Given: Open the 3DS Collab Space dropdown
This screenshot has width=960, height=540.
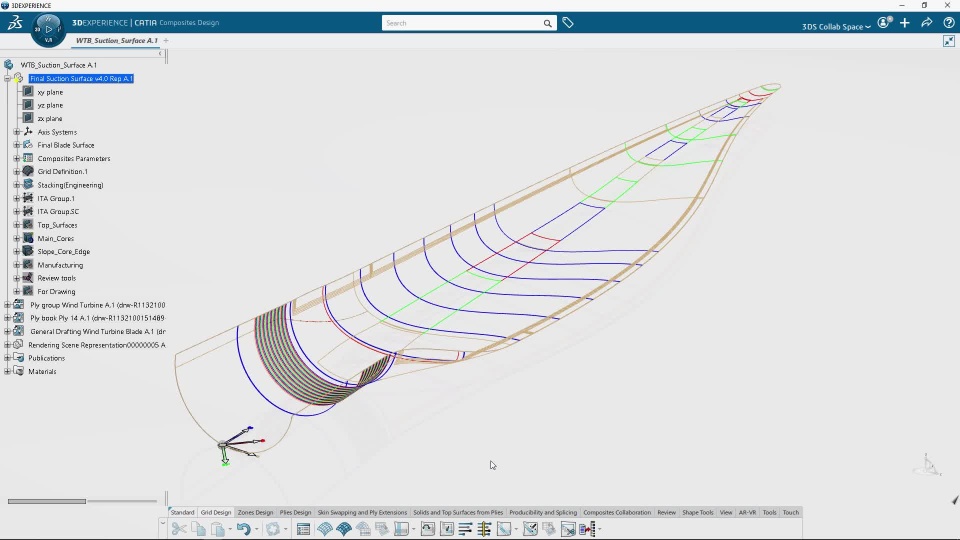Looking at the screenshot, I should point(836,26).
